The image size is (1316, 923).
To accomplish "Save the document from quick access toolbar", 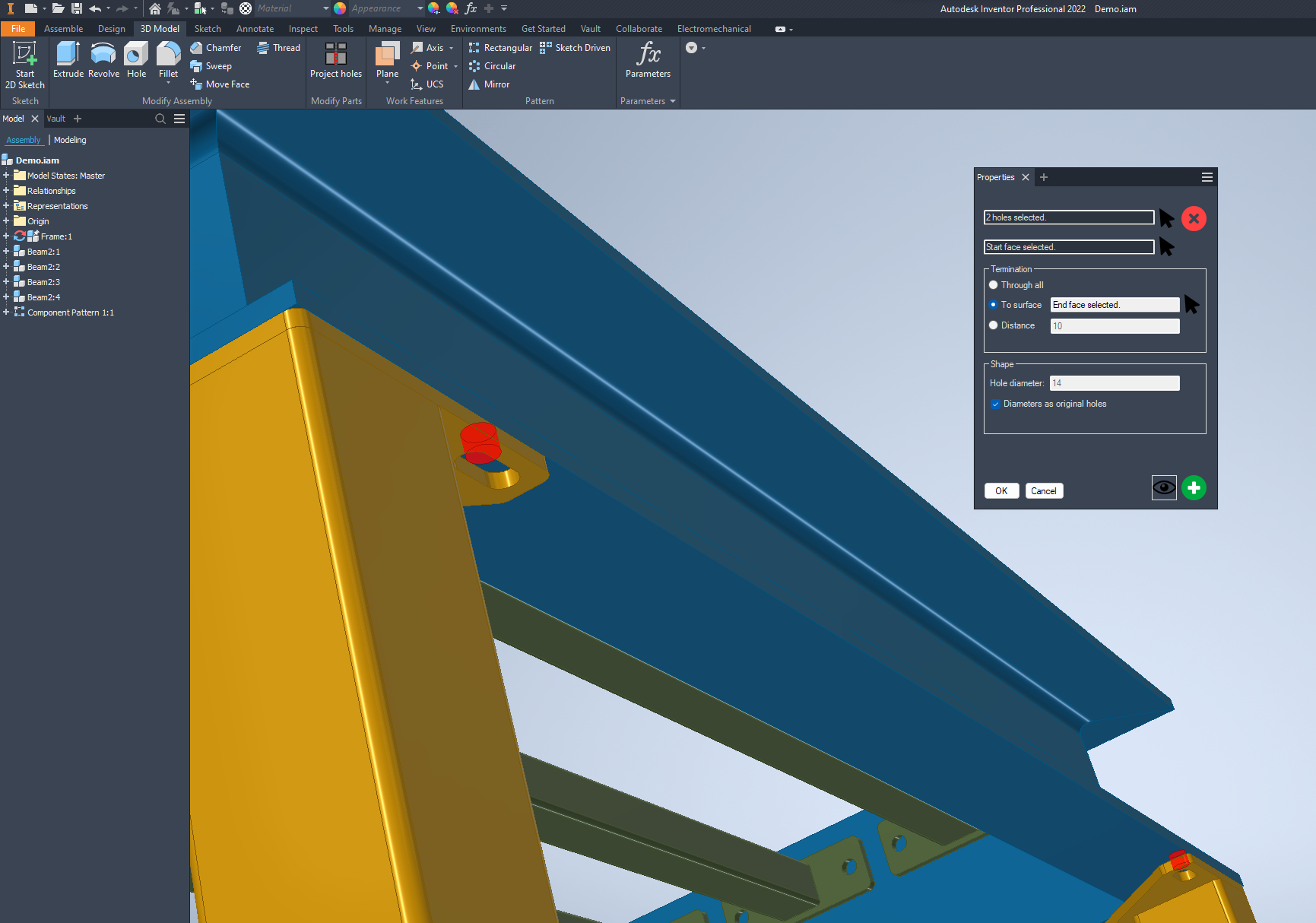I will (x=77, y=9).
